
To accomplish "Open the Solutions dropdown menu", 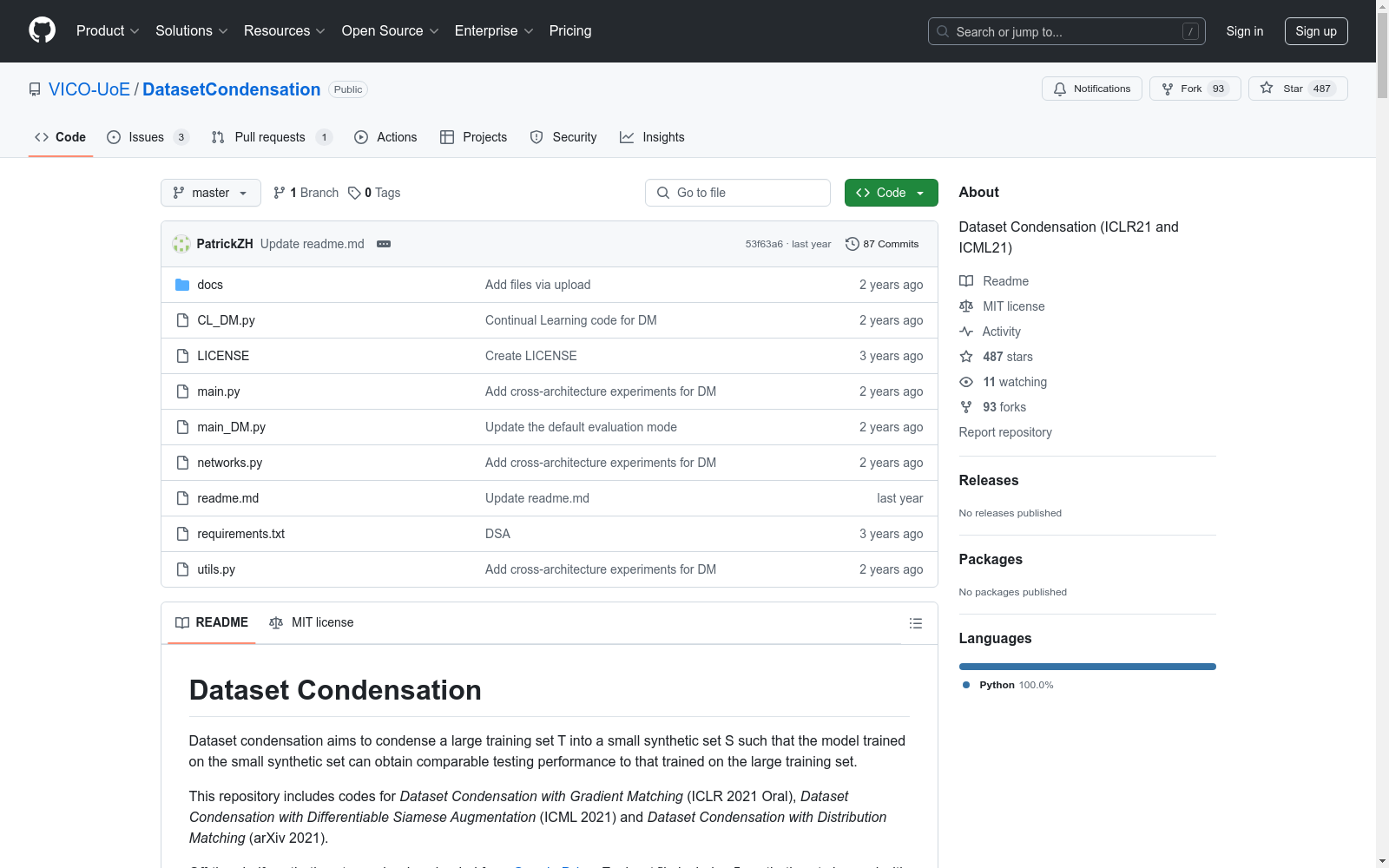I will coord(192,31).
